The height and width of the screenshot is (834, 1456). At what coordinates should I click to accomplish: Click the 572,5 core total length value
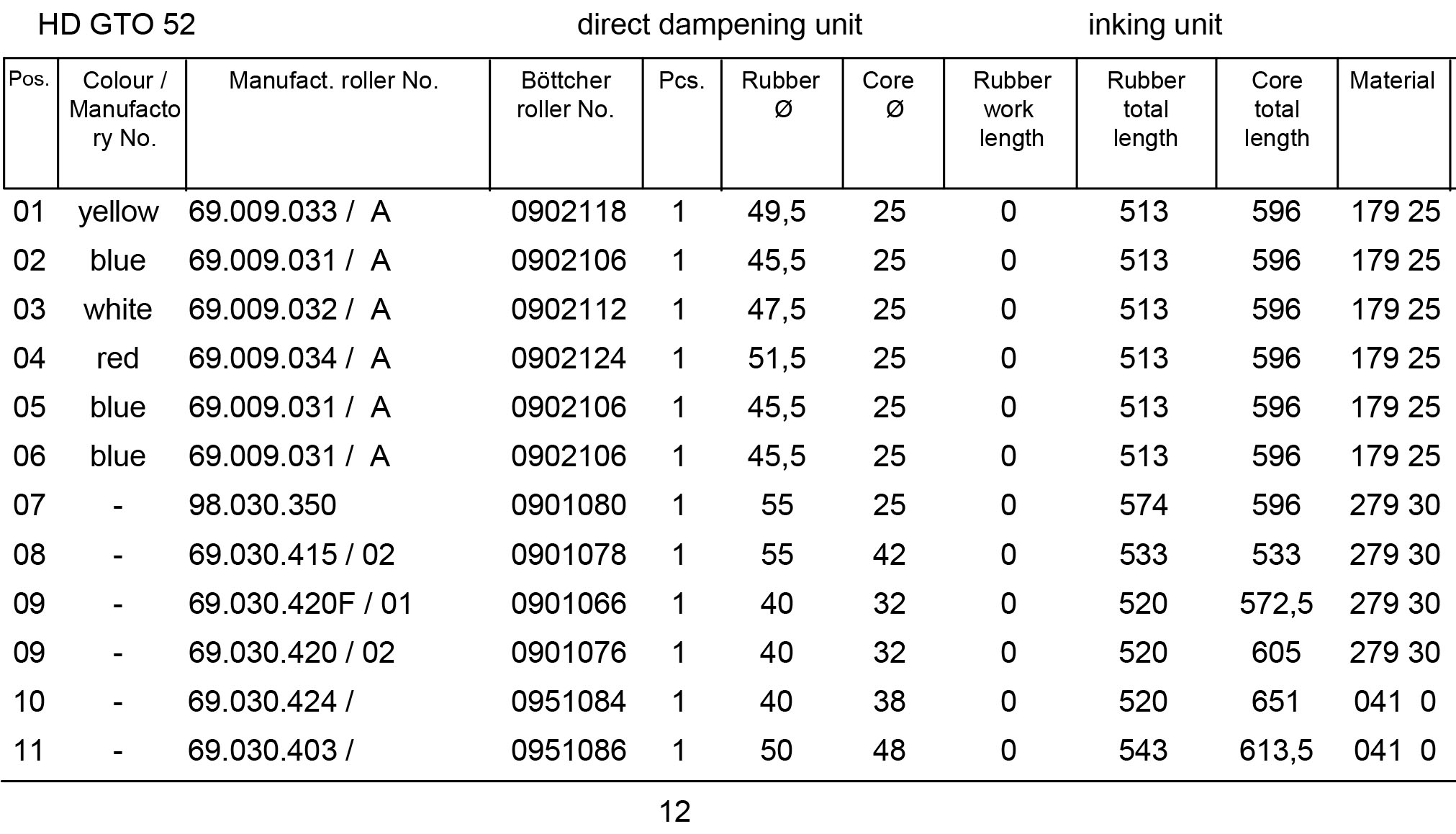coord(1275,603)
